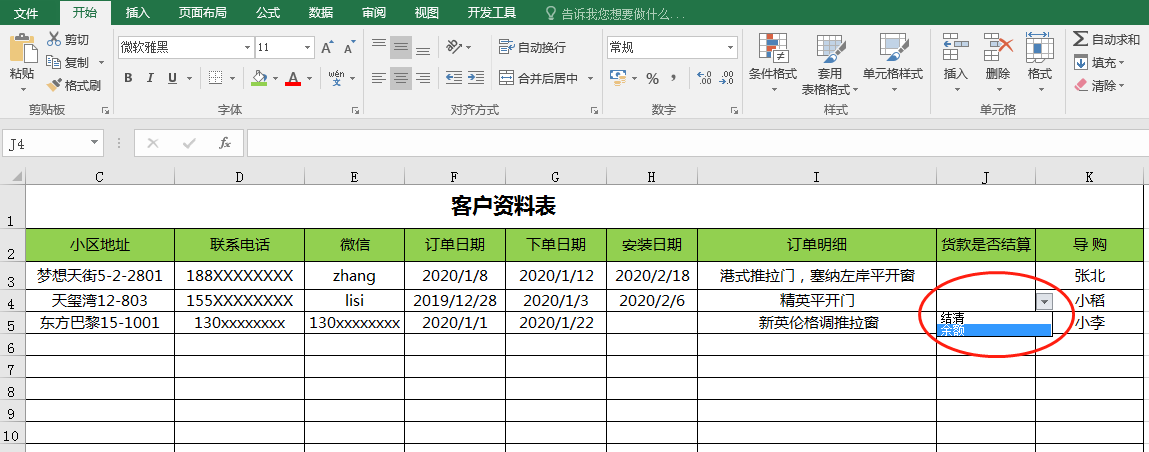Open the Name Box dropdown arrow
This screenshot has width=1149, height=452.
click(x=95, y=144)
